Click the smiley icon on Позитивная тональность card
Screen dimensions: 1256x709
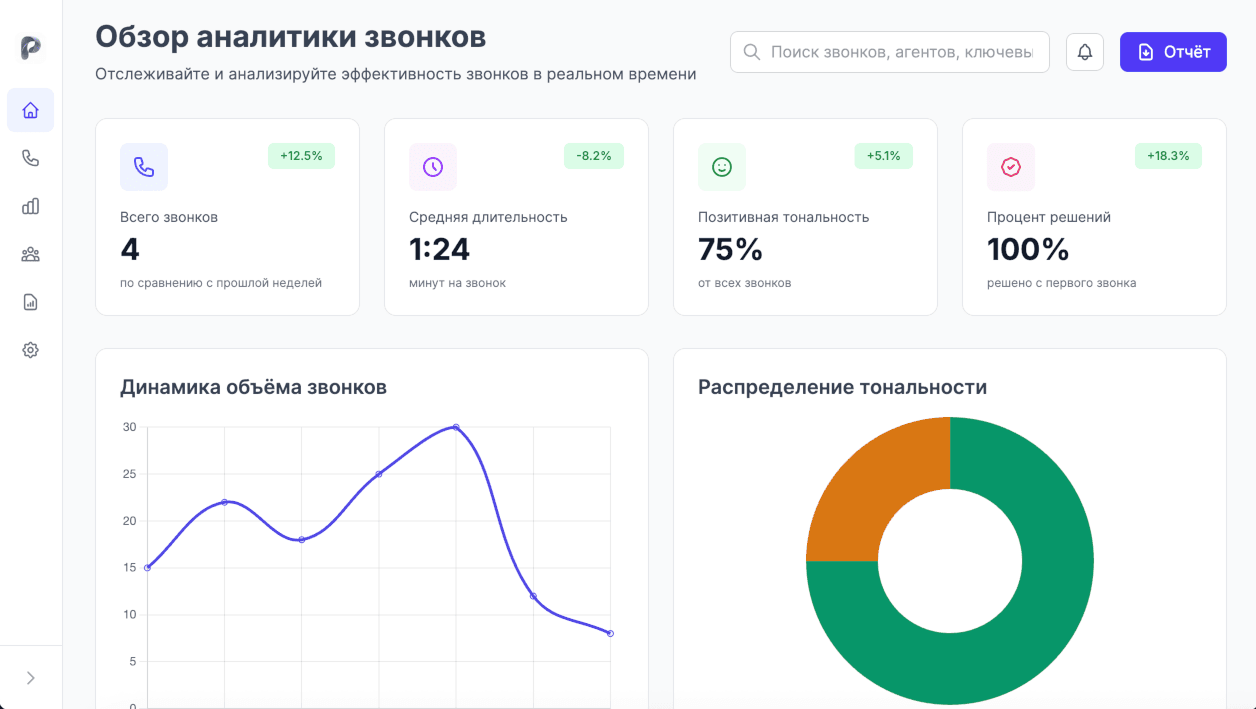(x=722, y=167)
